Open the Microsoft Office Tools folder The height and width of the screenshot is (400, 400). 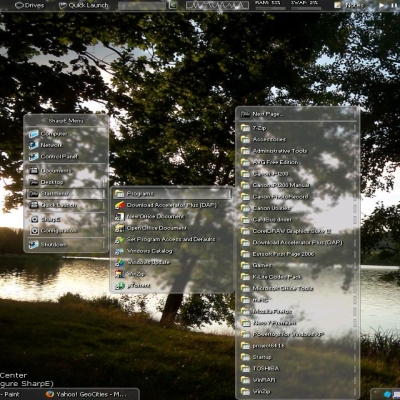pos(298,288)
